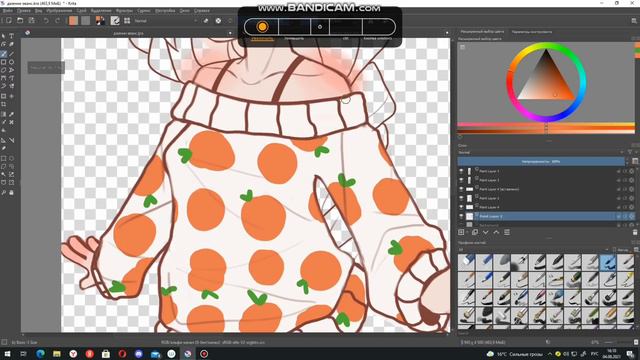Toggle the eraser mode toolbar button

pos(206,20)
